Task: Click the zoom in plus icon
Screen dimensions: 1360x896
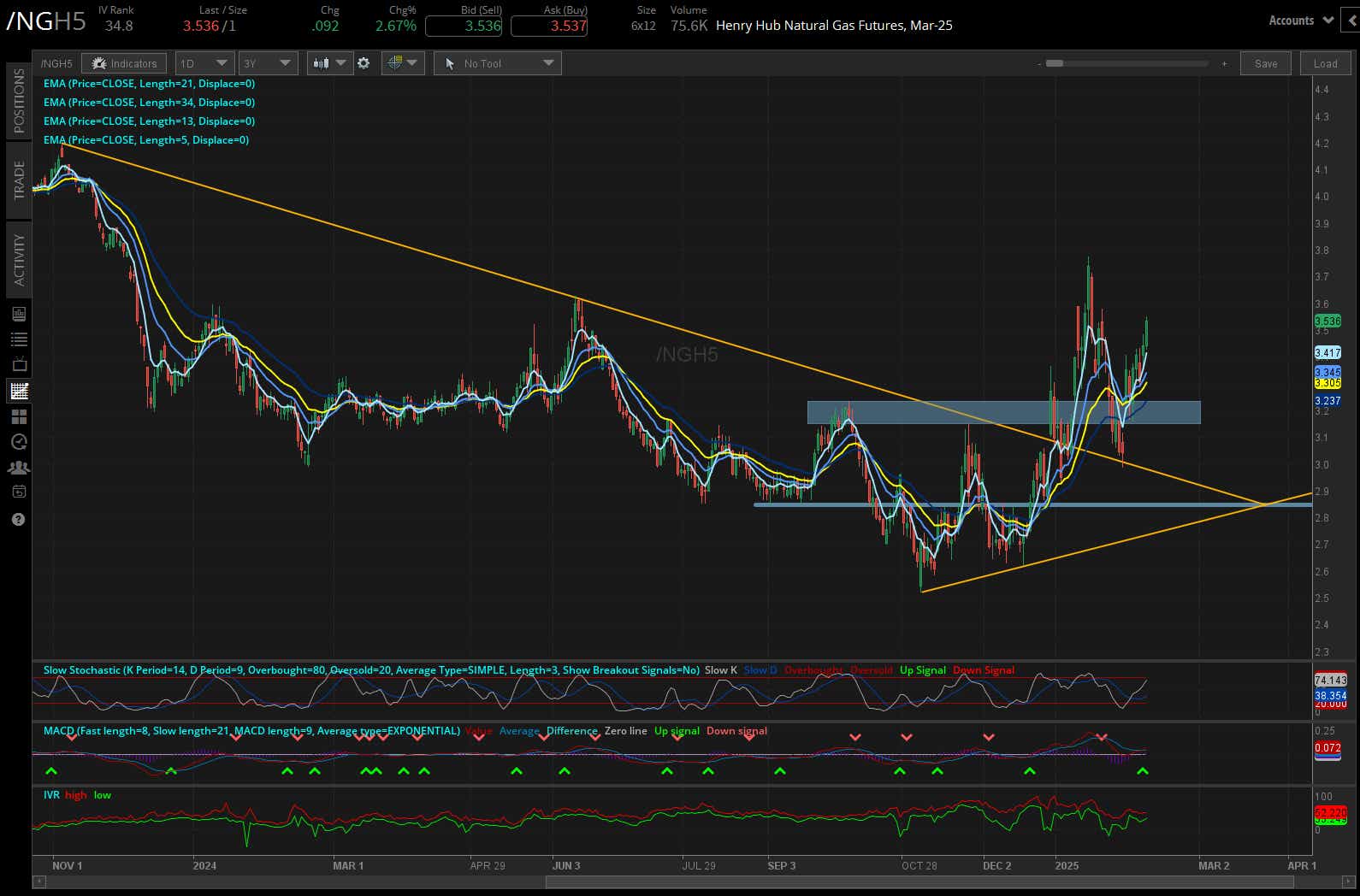Action: point(1224,64)
